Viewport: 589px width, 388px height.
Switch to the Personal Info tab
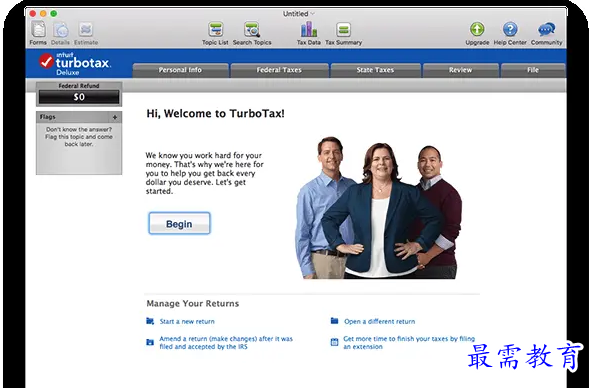click(x=180, y=70)
